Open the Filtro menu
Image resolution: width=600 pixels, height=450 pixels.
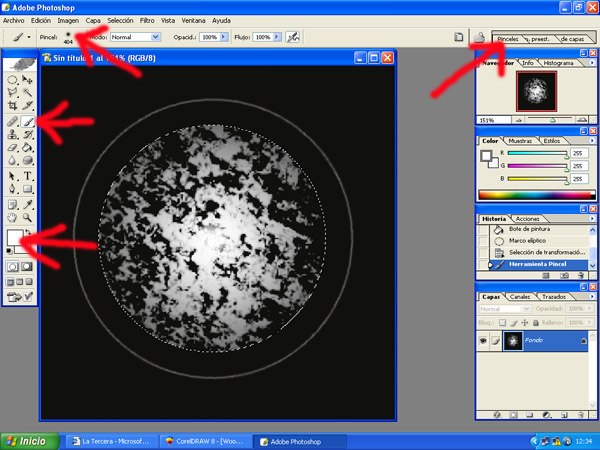tap(147, 21)
